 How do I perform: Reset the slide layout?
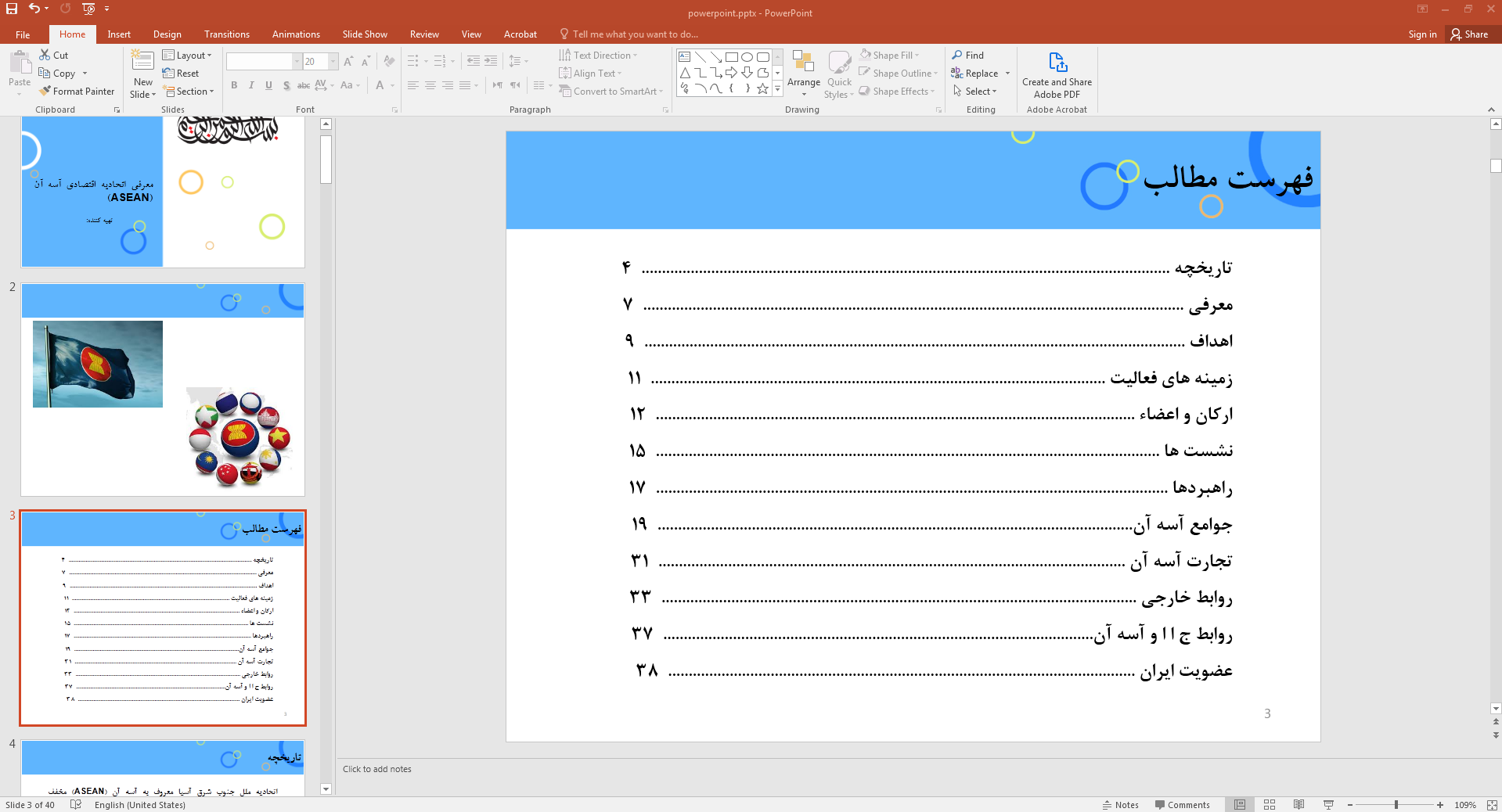click(x=181, y=73)
